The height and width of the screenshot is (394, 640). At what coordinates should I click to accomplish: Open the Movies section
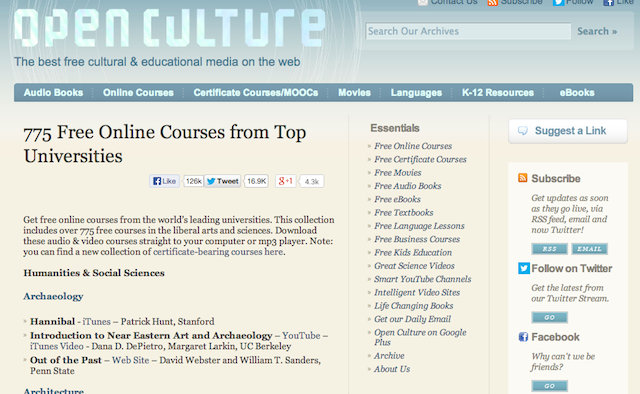[354, 93]
